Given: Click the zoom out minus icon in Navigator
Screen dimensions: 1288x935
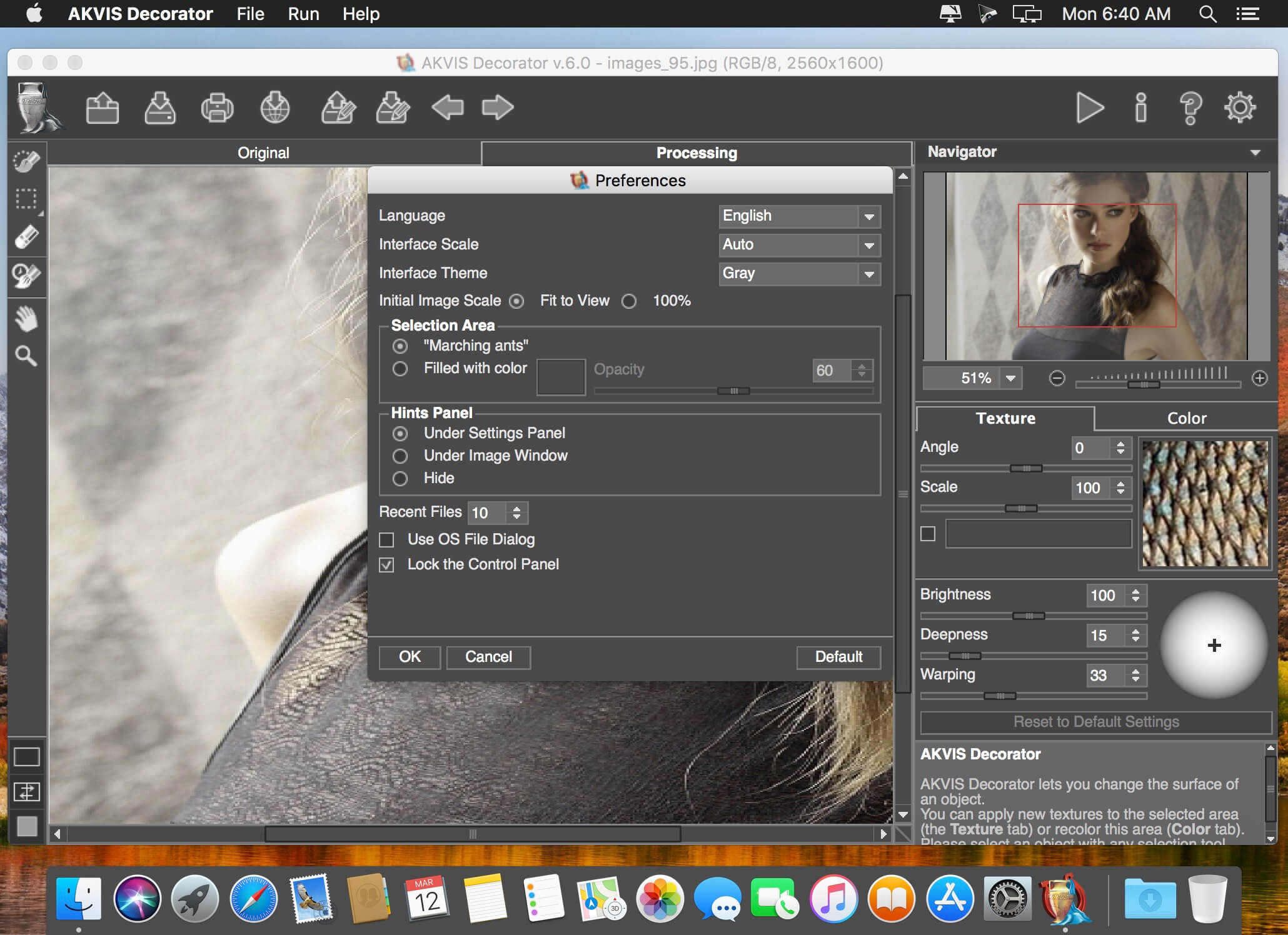Looking at the screenshot, I should click(x=1057, y=378).
